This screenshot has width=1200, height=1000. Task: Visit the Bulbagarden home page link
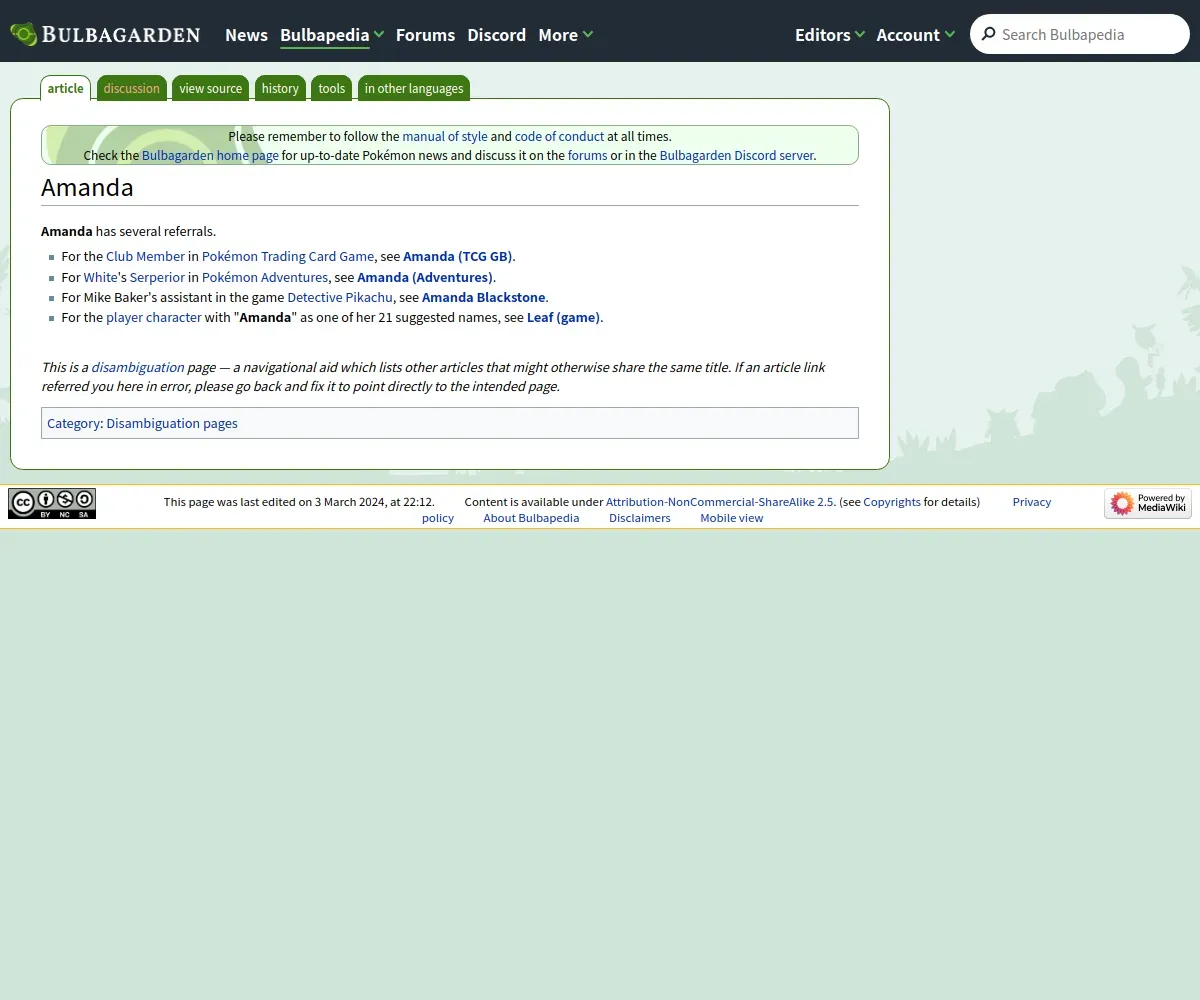coord(210,155)
